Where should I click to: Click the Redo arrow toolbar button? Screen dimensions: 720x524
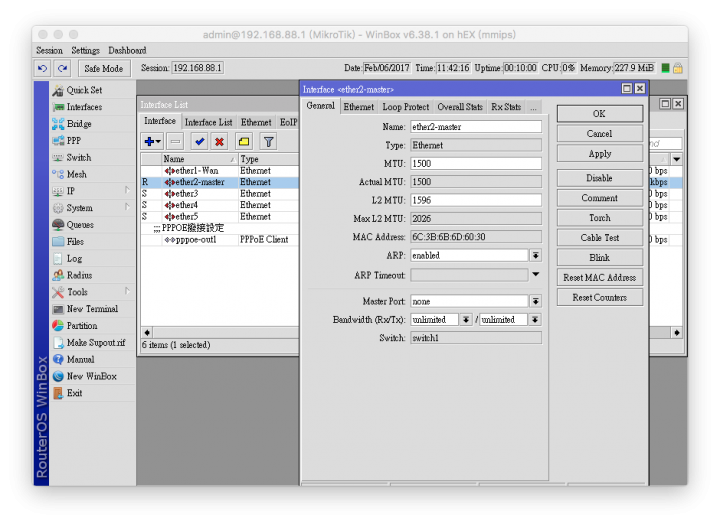[62, 68]
